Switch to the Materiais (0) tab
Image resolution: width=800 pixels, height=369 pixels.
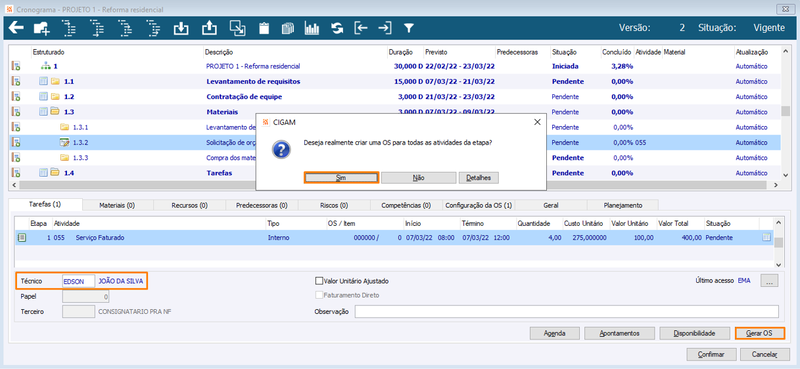point(117,205)
